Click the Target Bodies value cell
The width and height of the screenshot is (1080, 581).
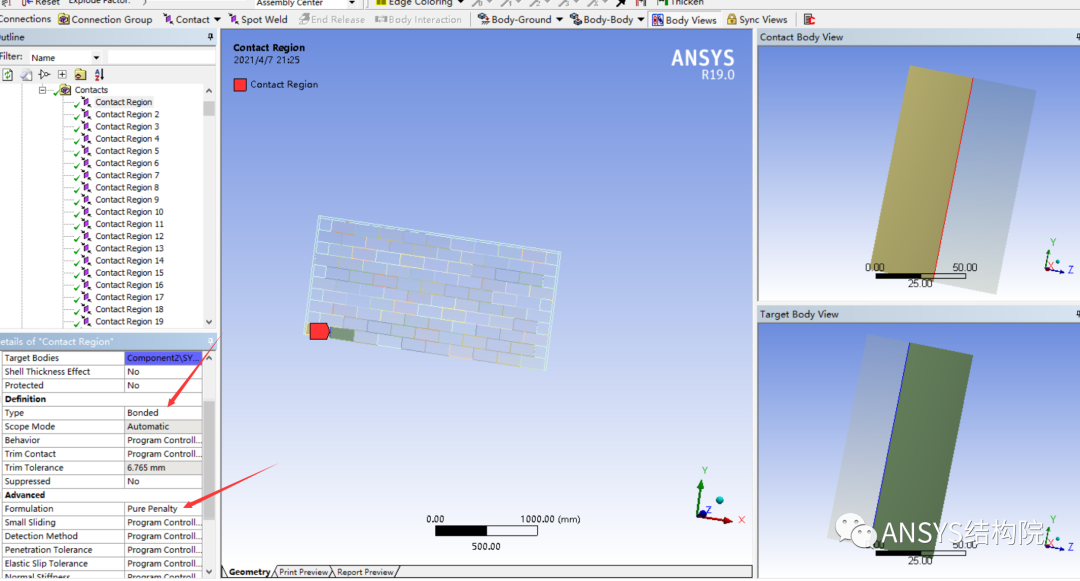(x=163, y=357)
